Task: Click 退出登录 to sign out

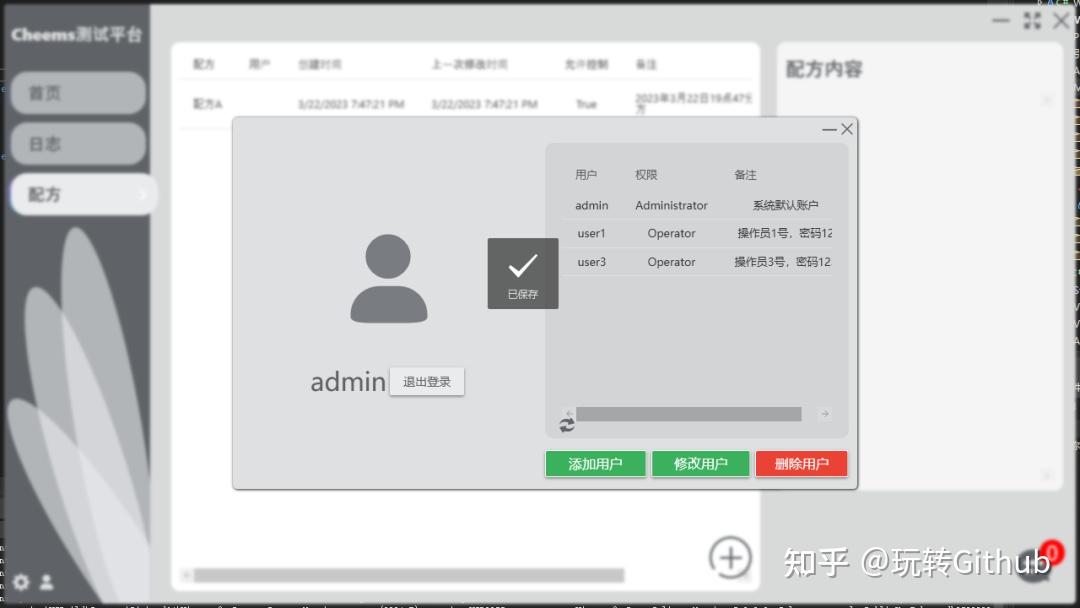Action: coord(426,381)
